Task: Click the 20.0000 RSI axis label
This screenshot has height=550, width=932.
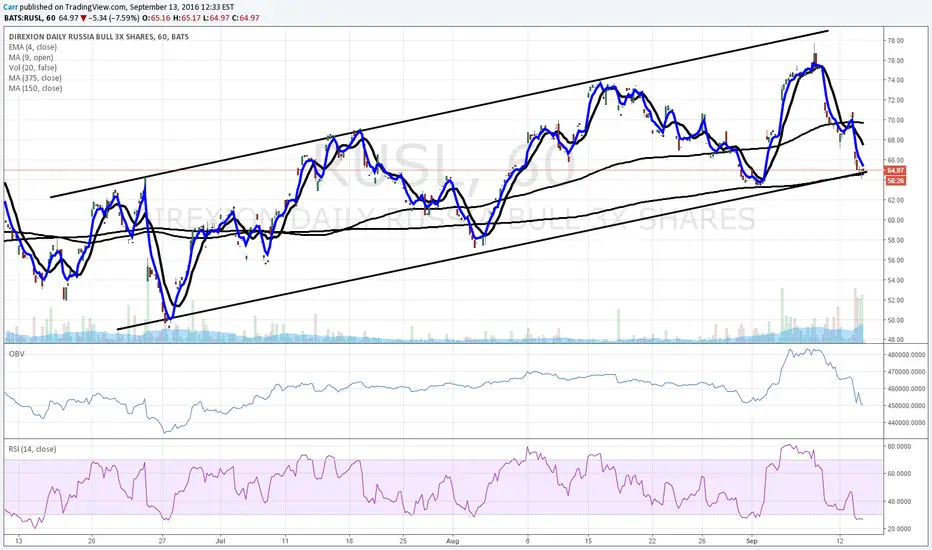Action: pyautogui.click(x=899, y=529)
